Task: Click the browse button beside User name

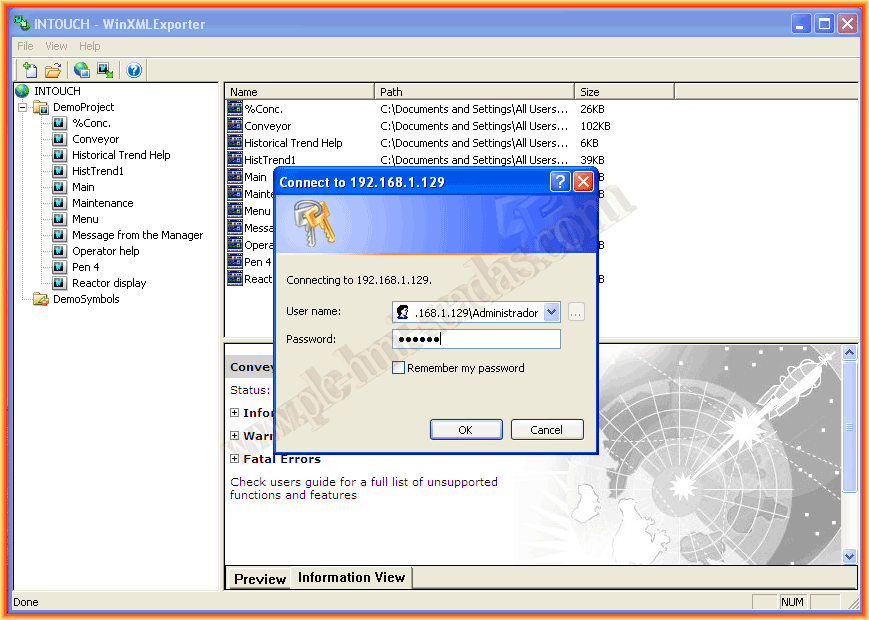Action: (575, 313)
